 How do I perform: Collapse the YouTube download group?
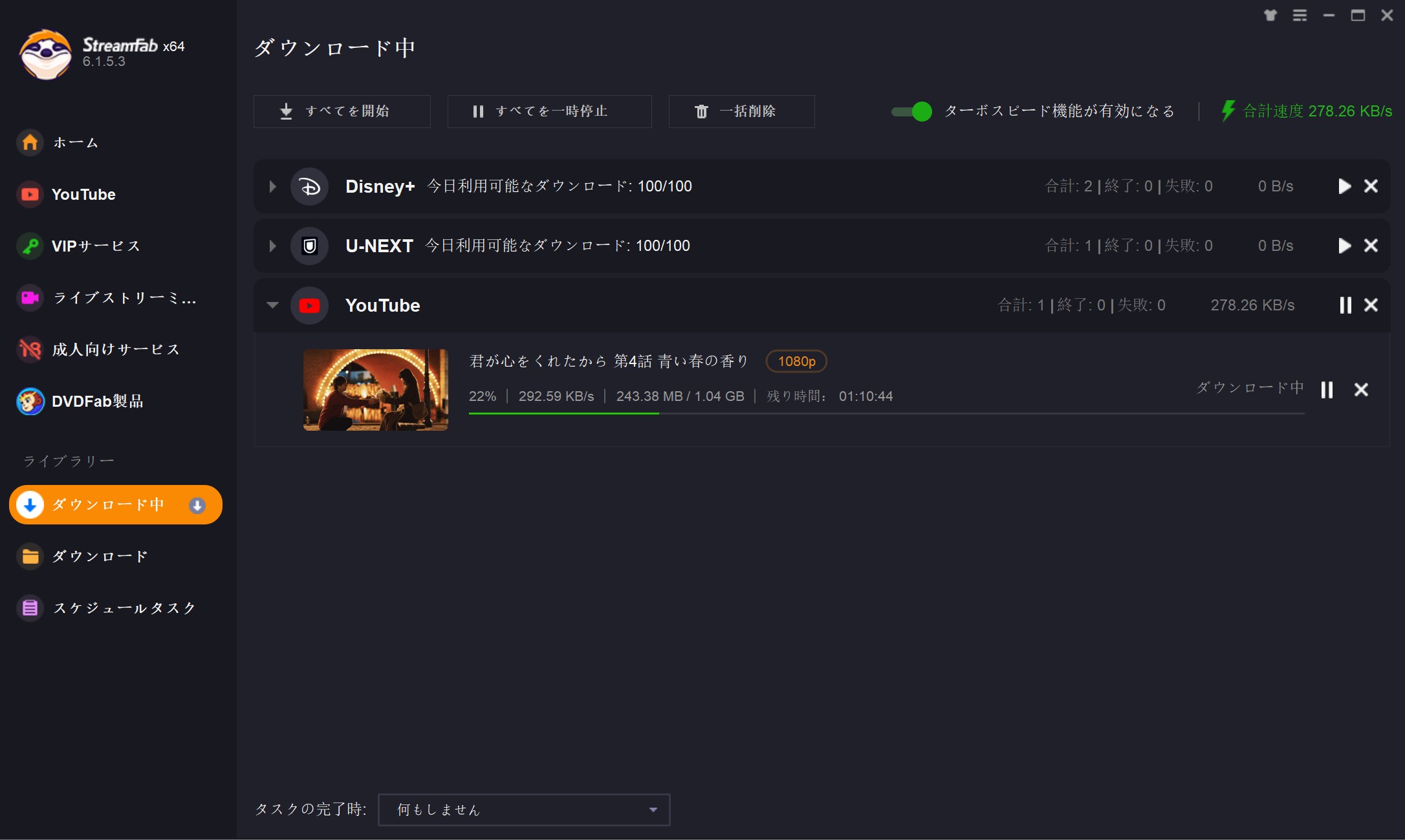272,305
